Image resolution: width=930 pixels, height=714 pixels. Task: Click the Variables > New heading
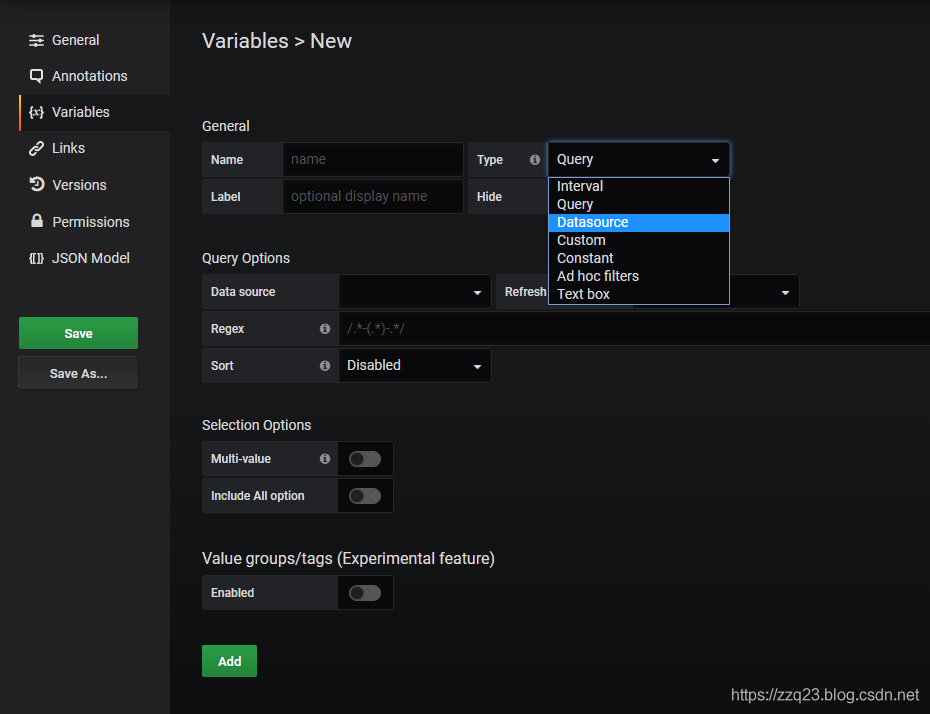277,41
